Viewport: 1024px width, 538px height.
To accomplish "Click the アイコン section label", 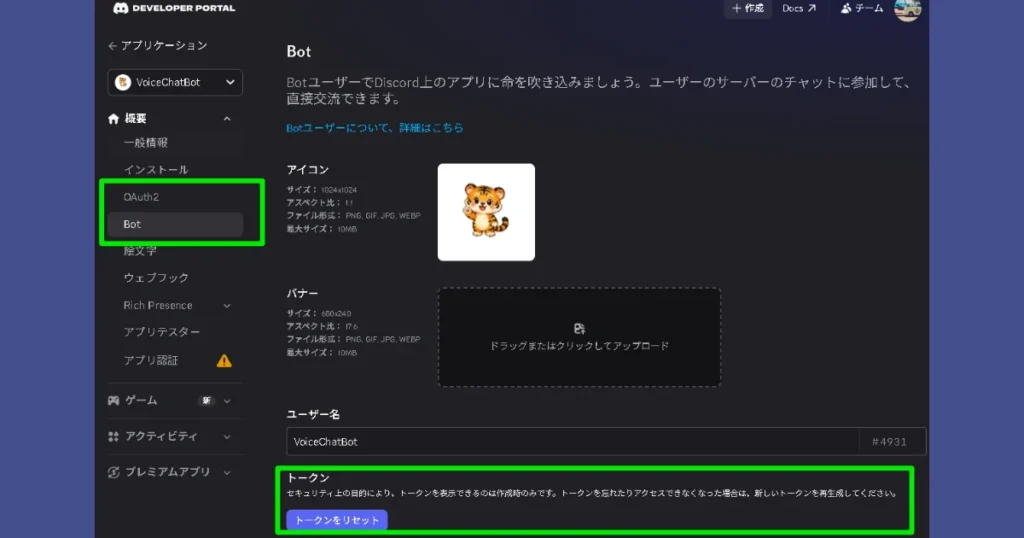I will click(307, 170).
